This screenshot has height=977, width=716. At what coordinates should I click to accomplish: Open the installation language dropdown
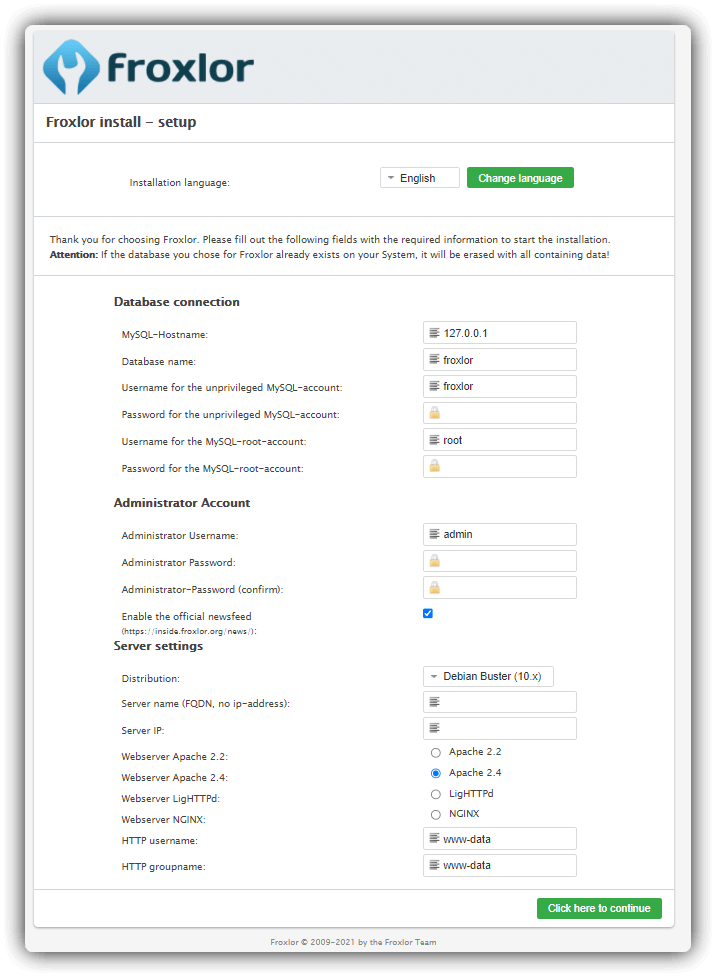coord(419,178)
